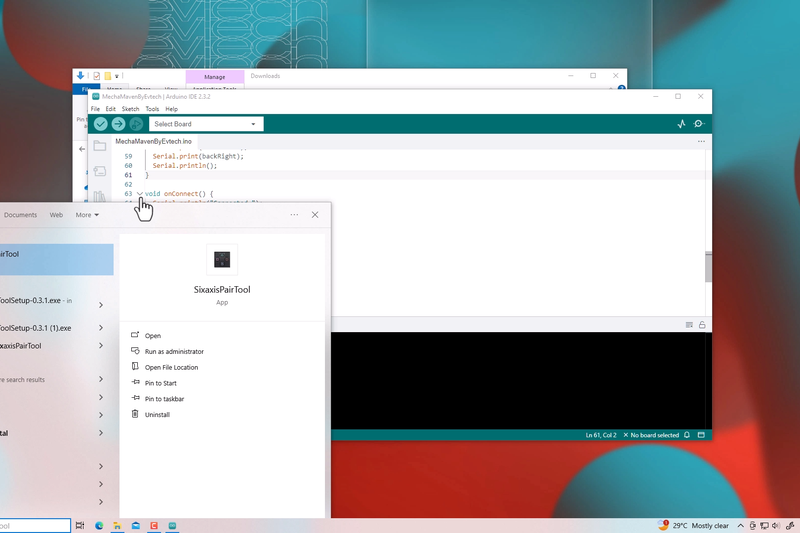Image resolution: width=800 pixels, height=533 pixels.
Task: Click Pin to taskbar
Action: click(x=164, y=399)
